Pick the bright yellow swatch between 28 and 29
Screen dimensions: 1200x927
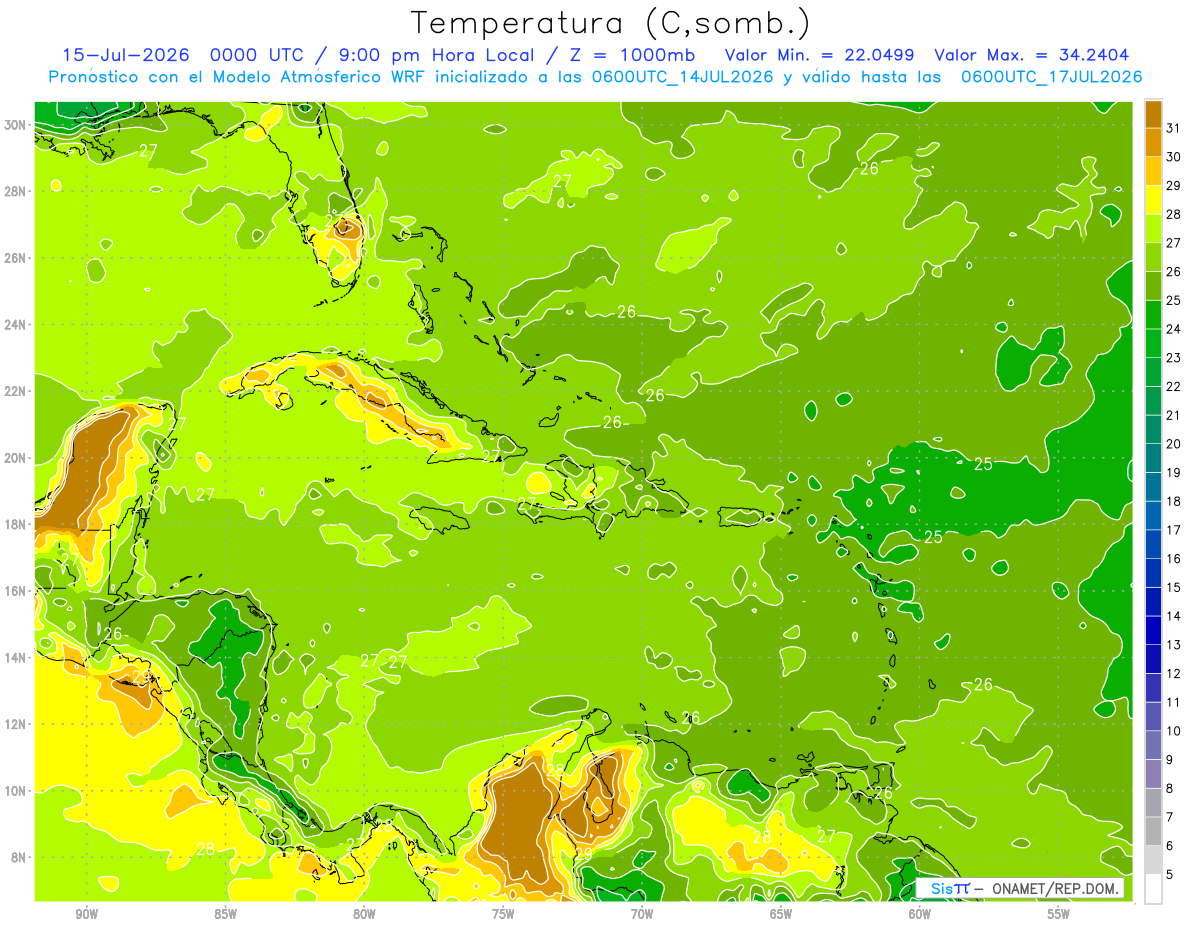1153,200
